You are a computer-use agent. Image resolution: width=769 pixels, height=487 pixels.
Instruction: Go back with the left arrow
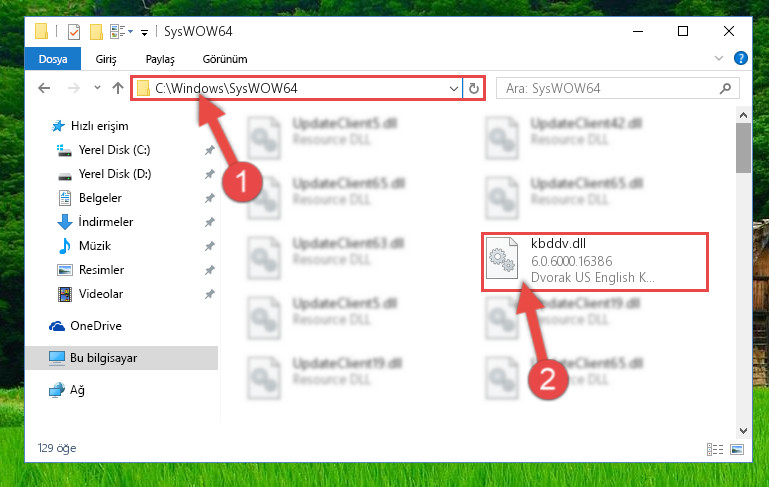coord(44,88)
